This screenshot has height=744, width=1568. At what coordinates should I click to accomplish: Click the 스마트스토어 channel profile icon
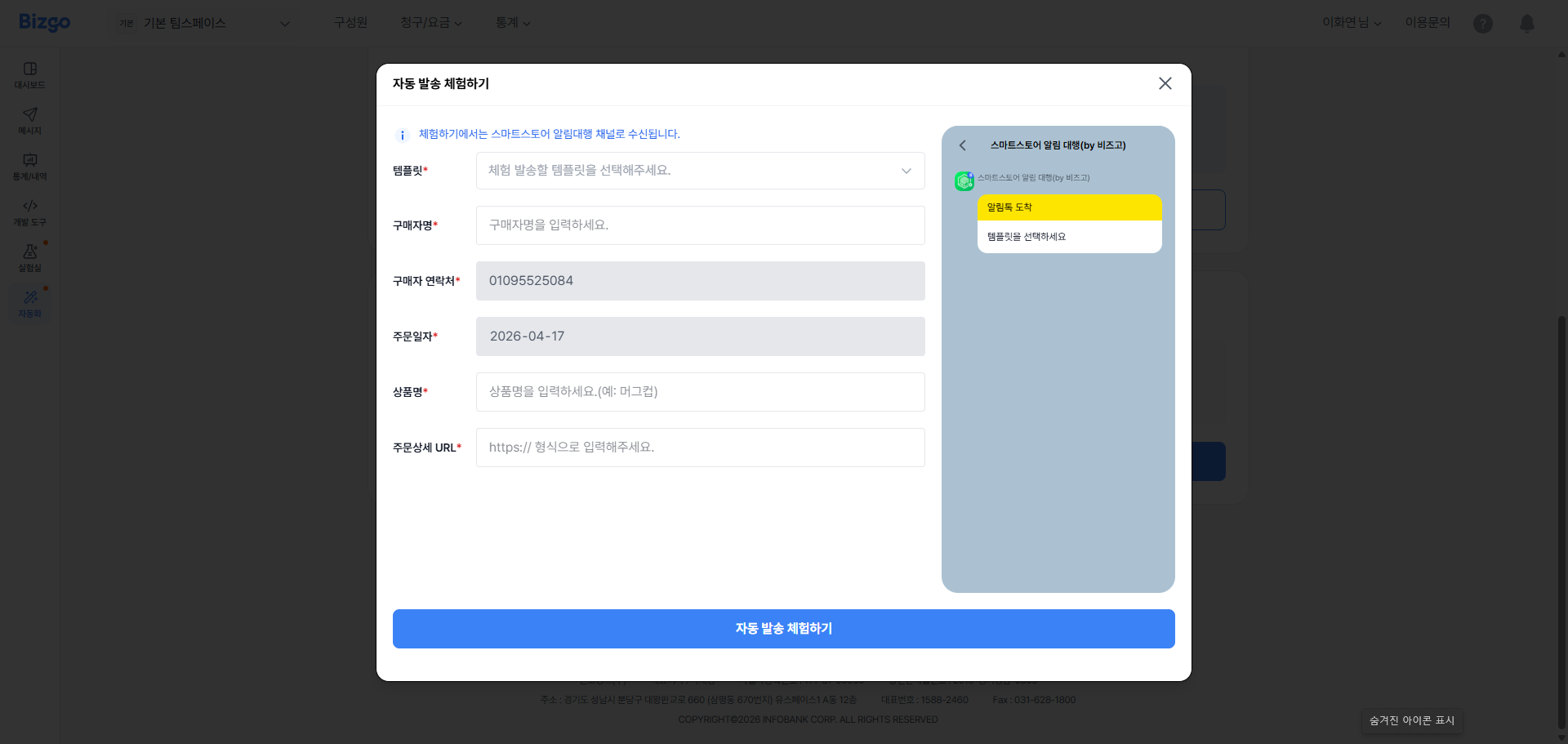pyautogui.click(x=964, y=181)
